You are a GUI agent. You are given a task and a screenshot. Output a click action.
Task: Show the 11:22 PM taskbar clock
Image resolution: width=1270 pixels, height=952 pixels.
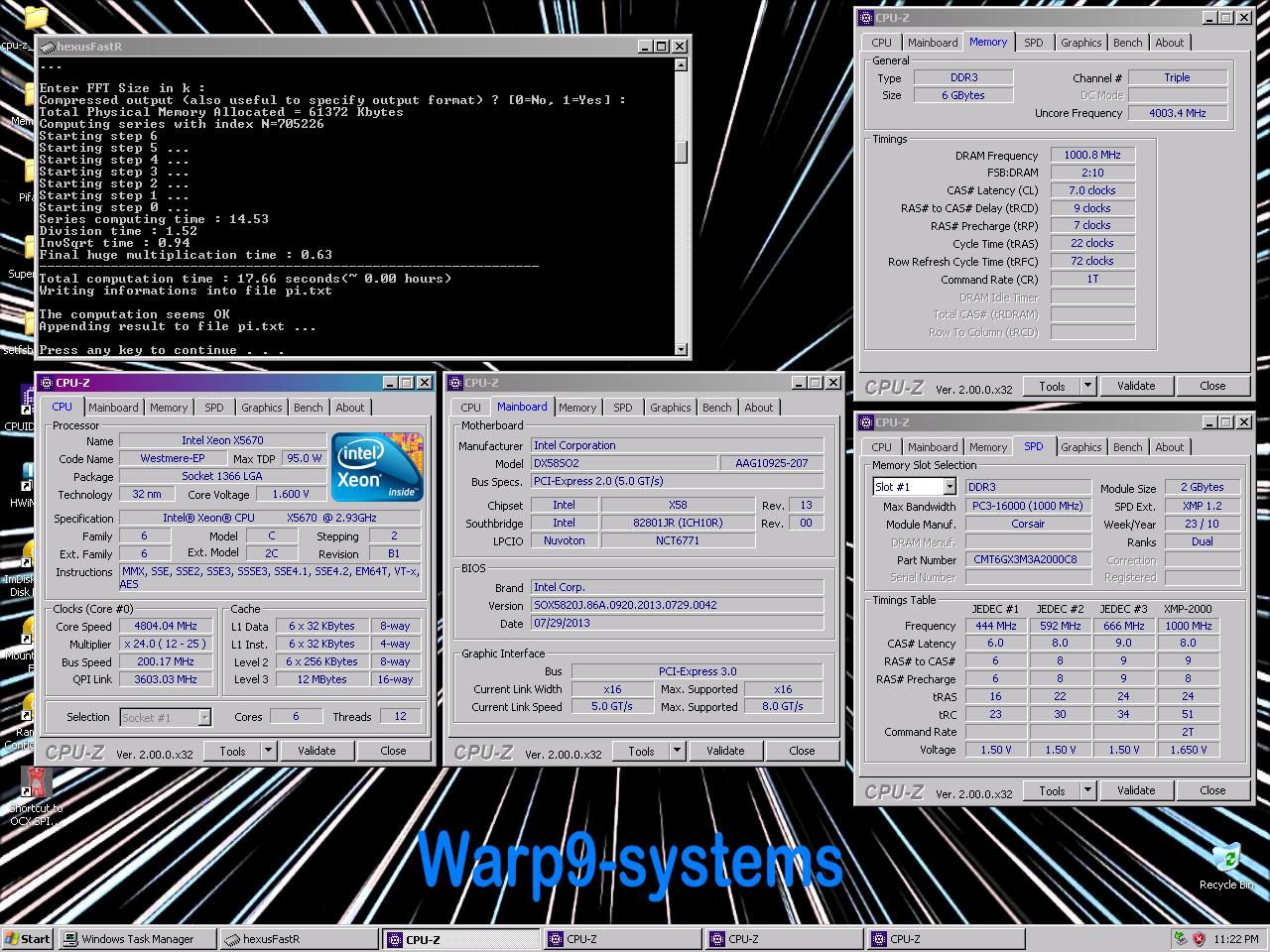(1236, 939)
